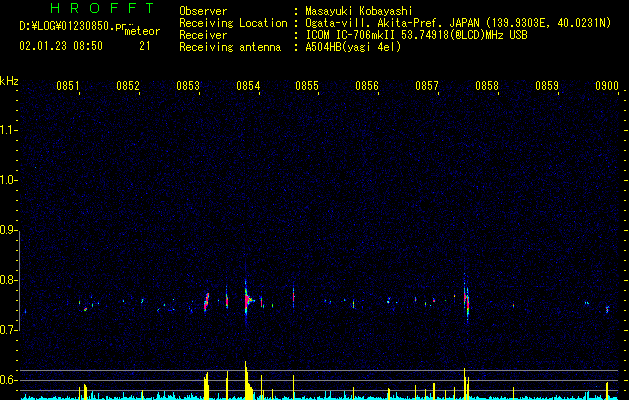Click the 0.8 kHz axis label
Viewport: 629px width, 400px height.
point(8,280)
